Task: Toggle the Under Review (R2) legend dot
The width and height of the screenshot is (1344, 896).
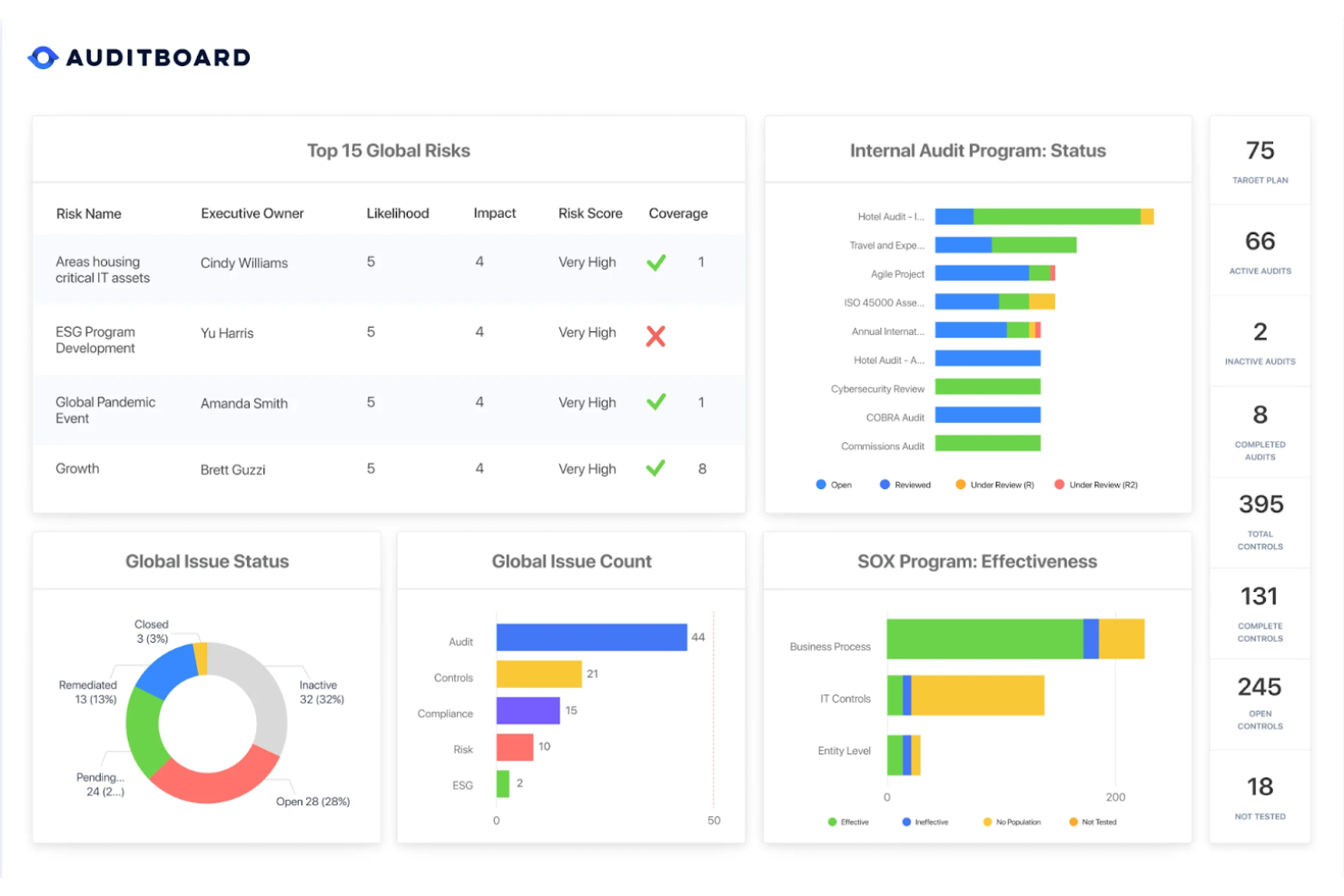Action: tap(1059, 485)
